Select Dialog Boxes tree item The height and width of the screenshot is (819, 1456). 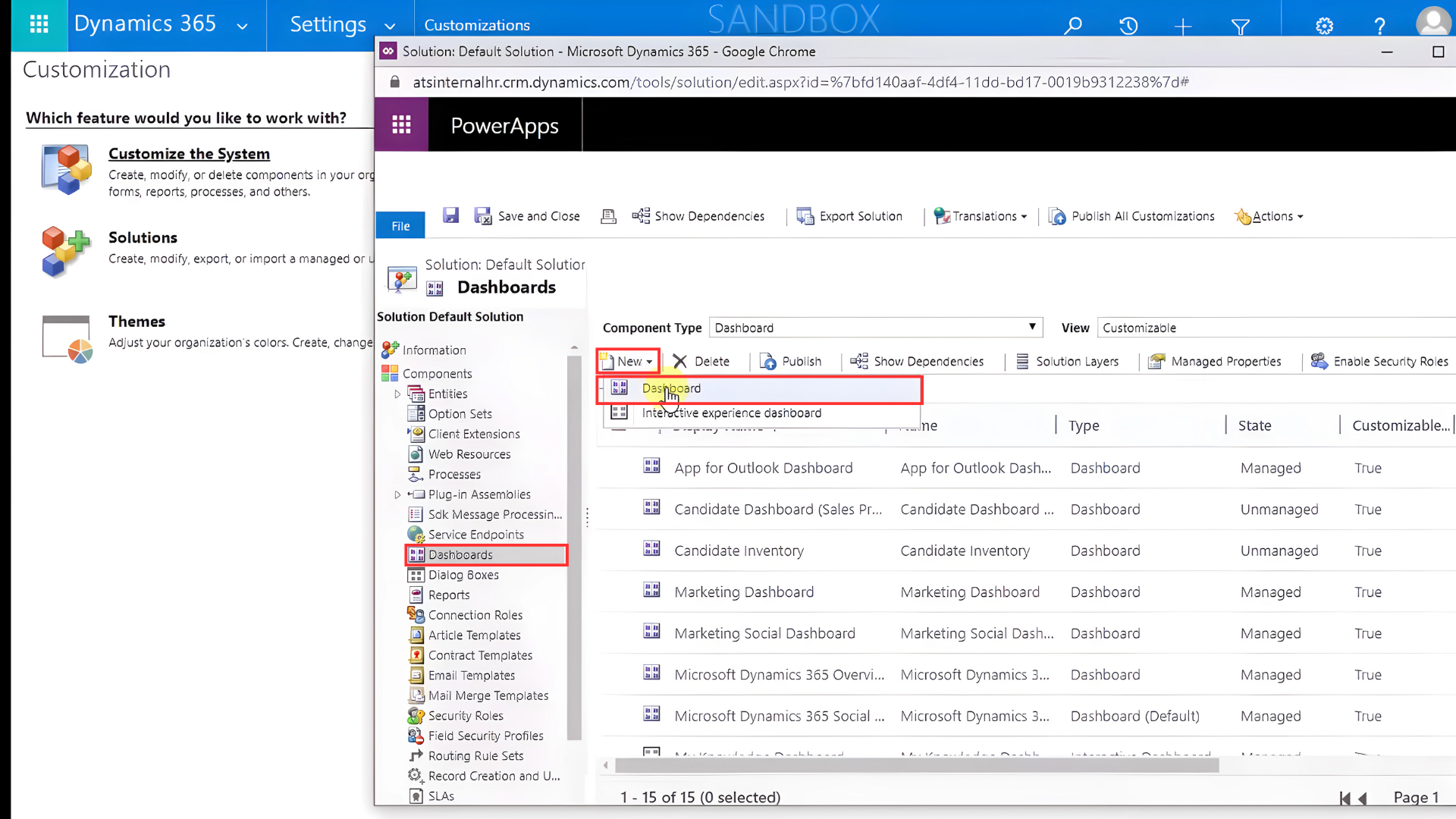(453, 575)
